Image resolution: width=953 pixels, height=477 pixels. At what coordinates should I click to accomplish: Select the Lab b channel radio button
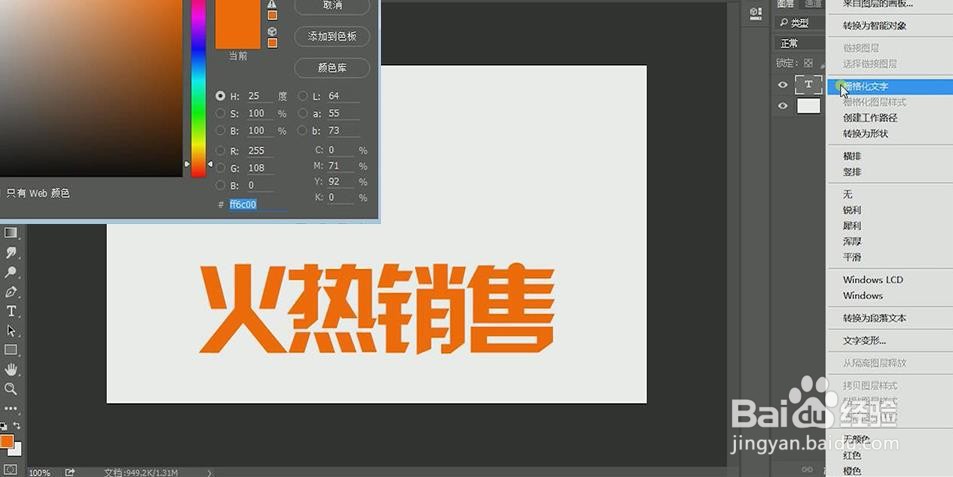point(303,131)
